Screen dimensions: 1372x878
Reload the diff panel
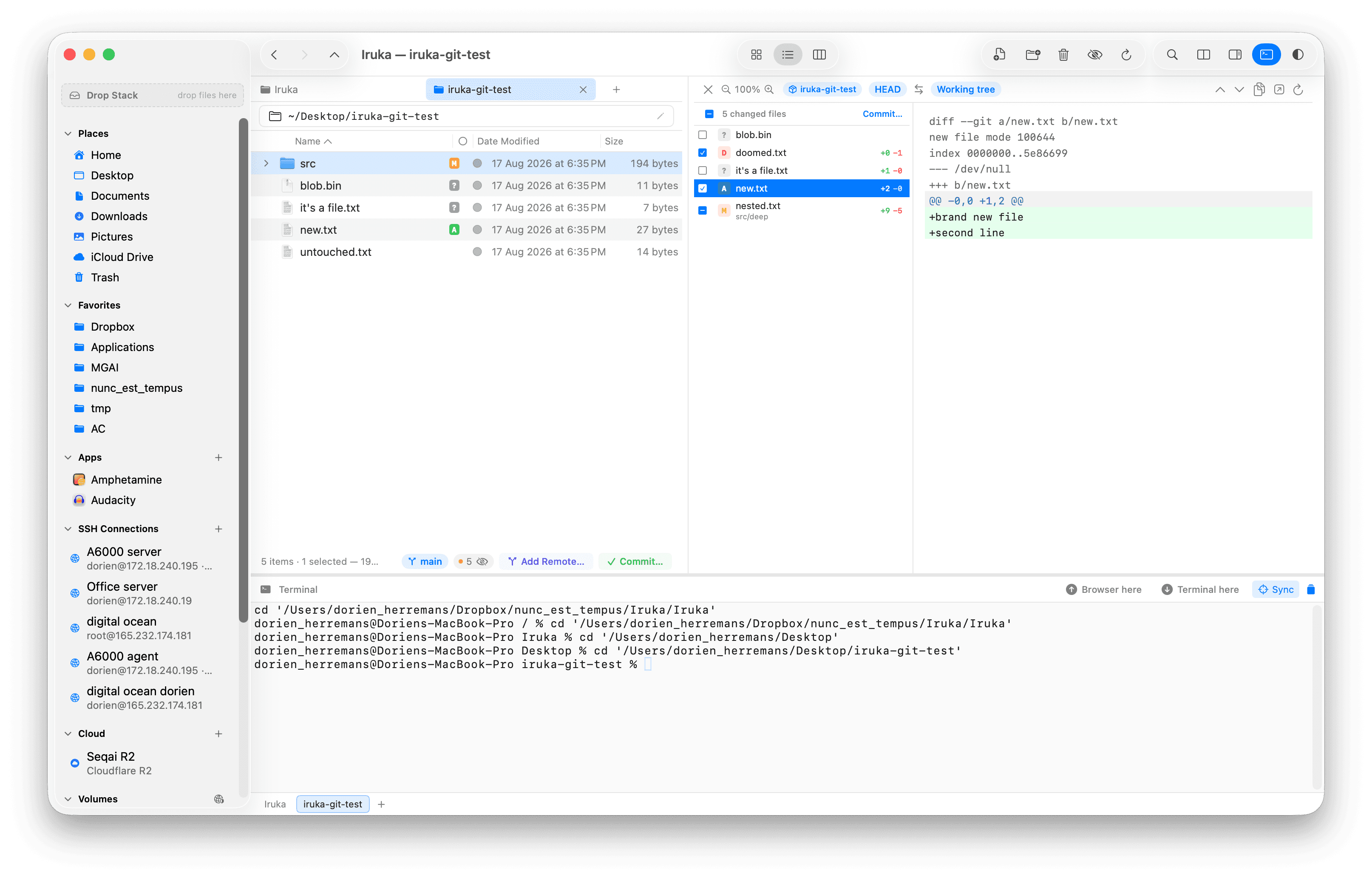pyautogui.click(x=1298, y=90)
